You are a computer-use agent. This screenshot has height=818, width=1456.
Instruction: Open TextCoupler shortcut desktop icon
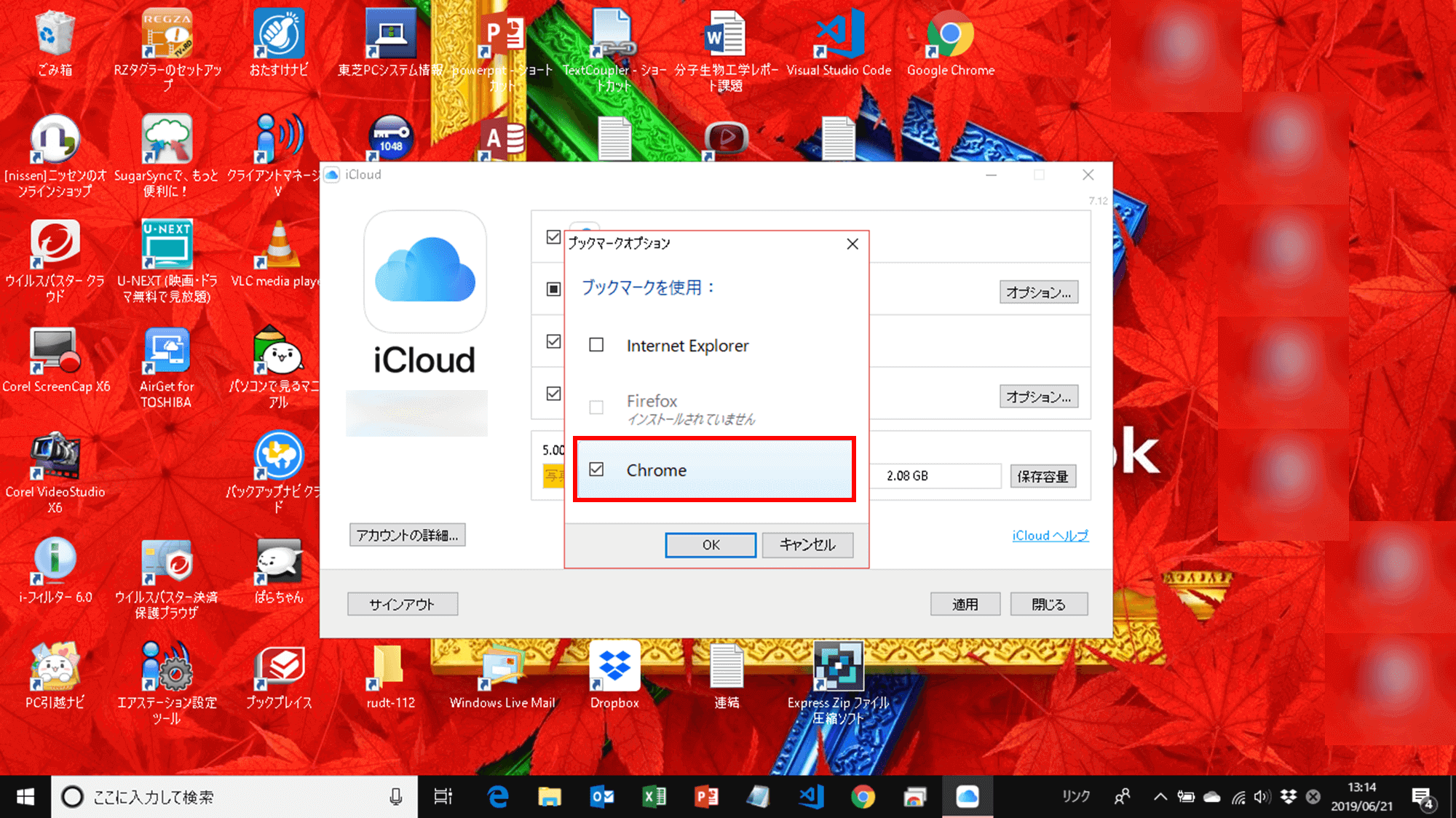tap(614, 49)
